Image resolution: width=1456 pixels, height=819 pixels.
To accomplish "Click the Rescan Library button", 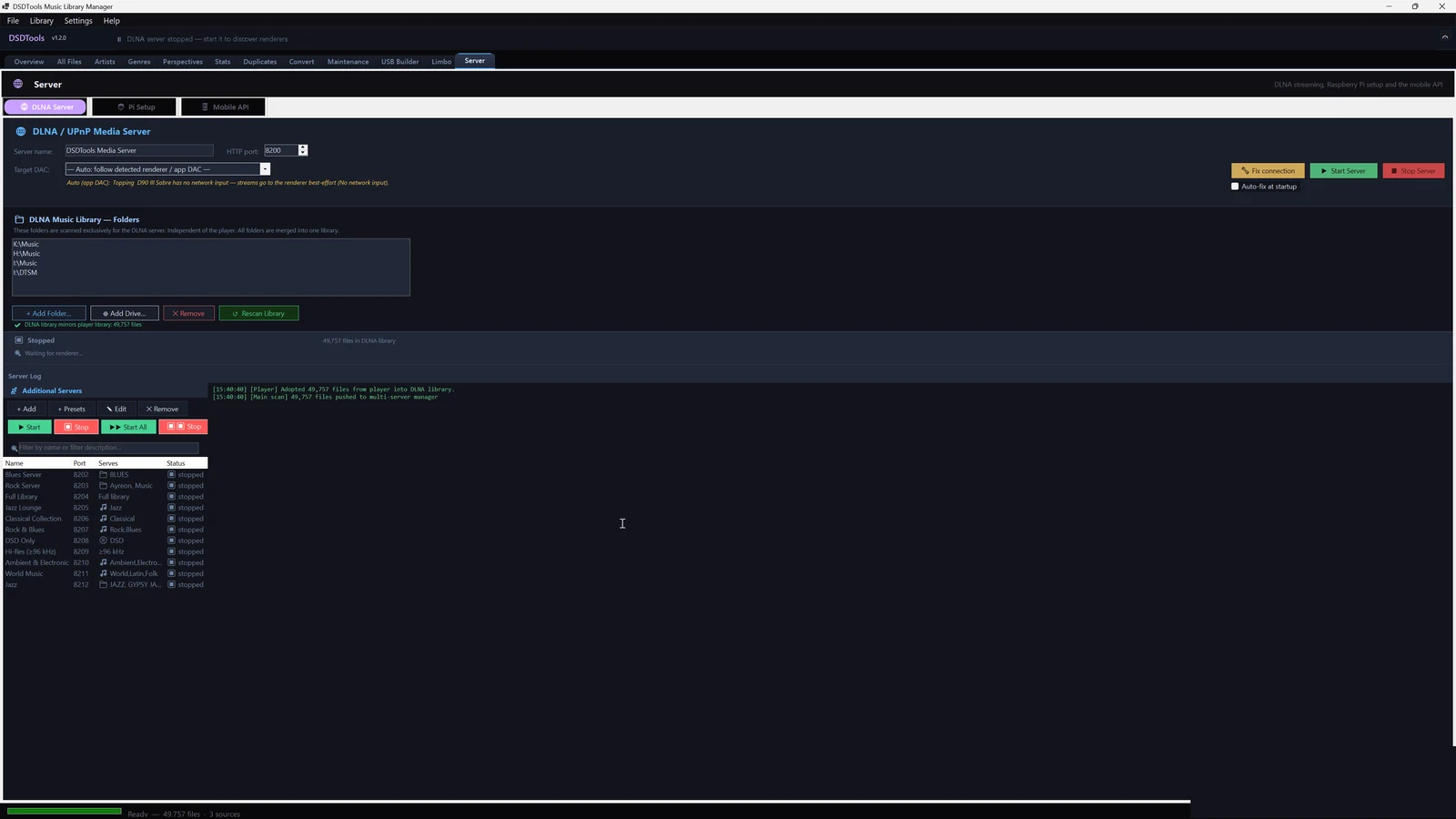I will 258,313.
